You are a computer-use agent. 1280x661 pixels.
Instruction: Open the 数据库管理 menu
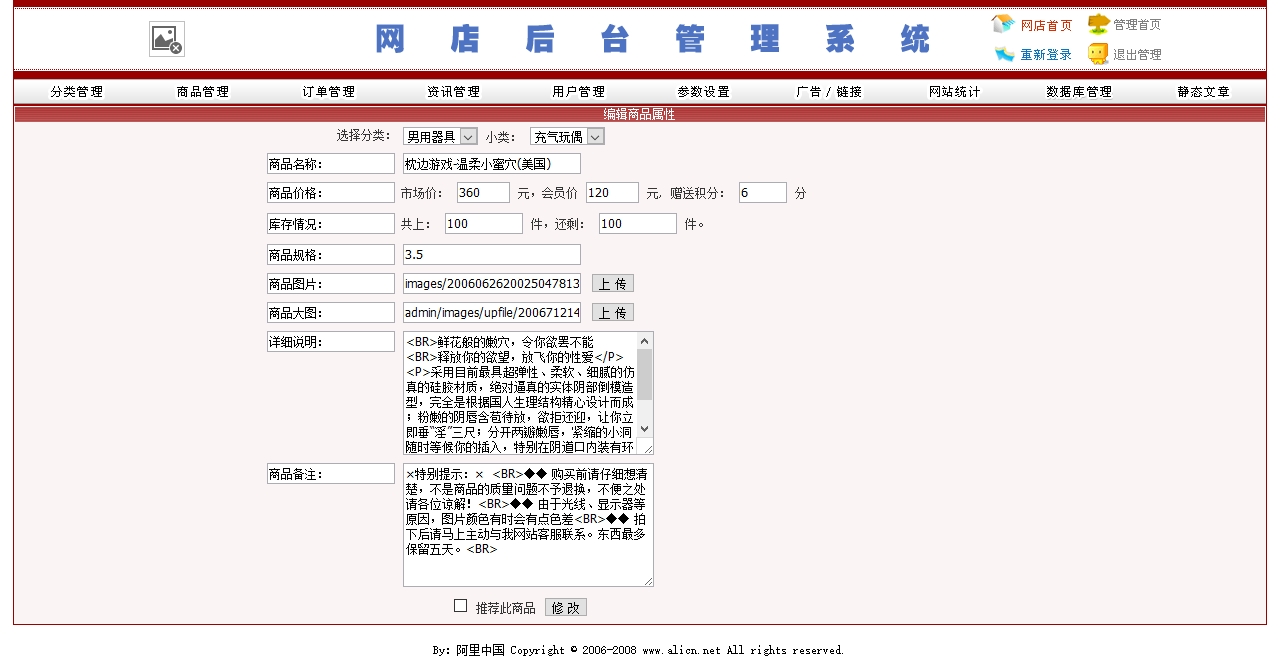click(1079, 92)
